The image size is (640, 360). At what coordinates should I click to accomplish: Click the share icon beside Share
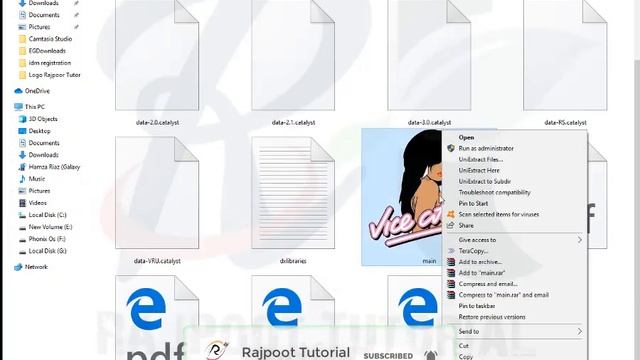click(x=451, y=225)
